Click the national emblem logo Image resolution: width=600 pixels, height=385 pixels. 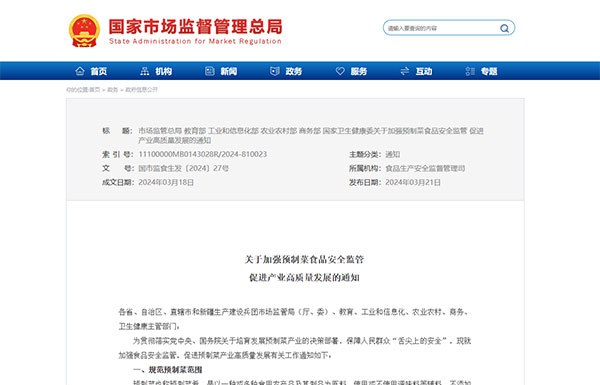pos(84,31)
